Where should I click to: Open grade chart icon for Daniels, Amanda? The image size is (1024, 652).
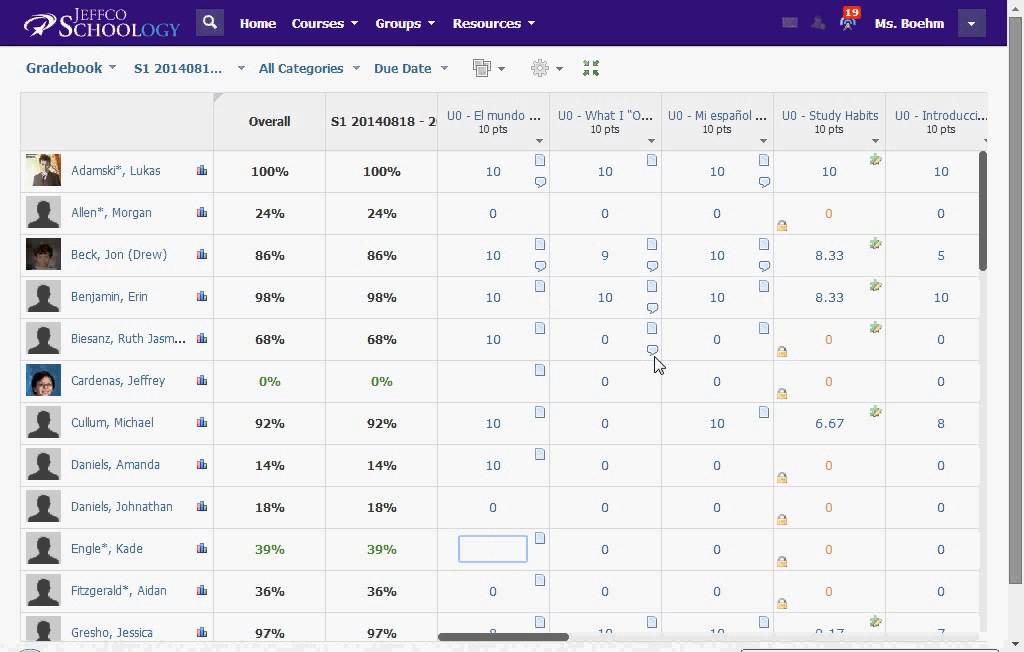[202, 465]
